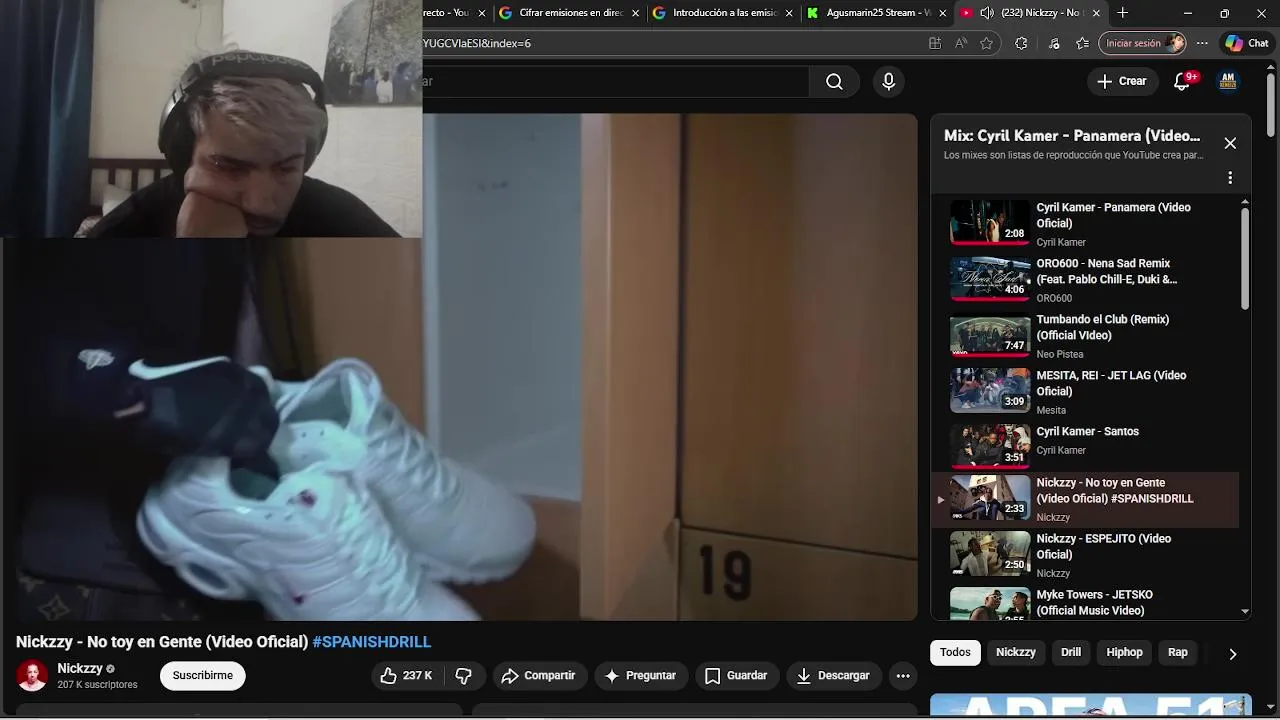Viewport: 1280px width, 720px height.
Task: Select the Nickzzy filter chip
Action: click(1016, 652)
